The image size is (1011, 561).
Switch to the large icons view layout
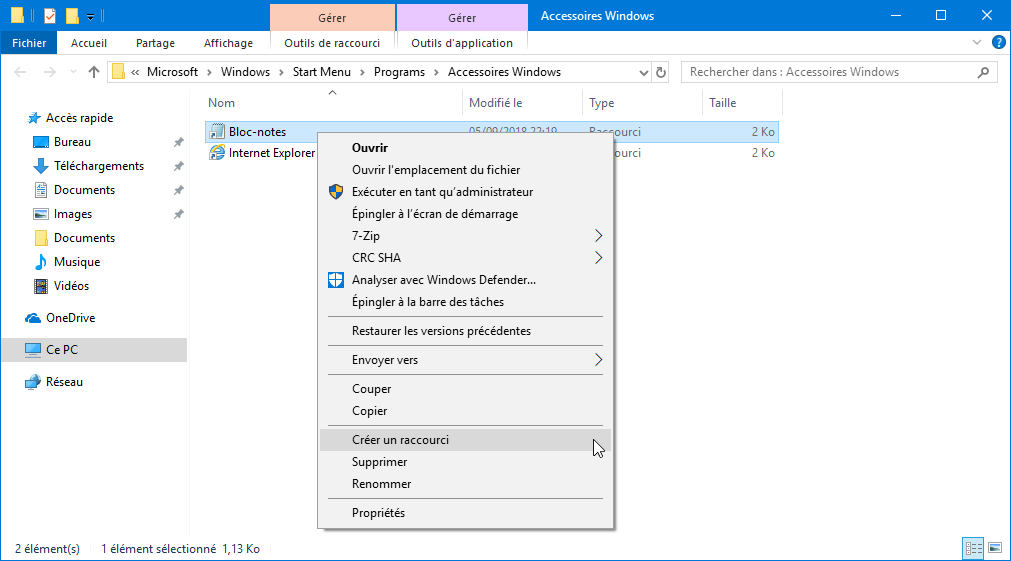tap(995, 549)
